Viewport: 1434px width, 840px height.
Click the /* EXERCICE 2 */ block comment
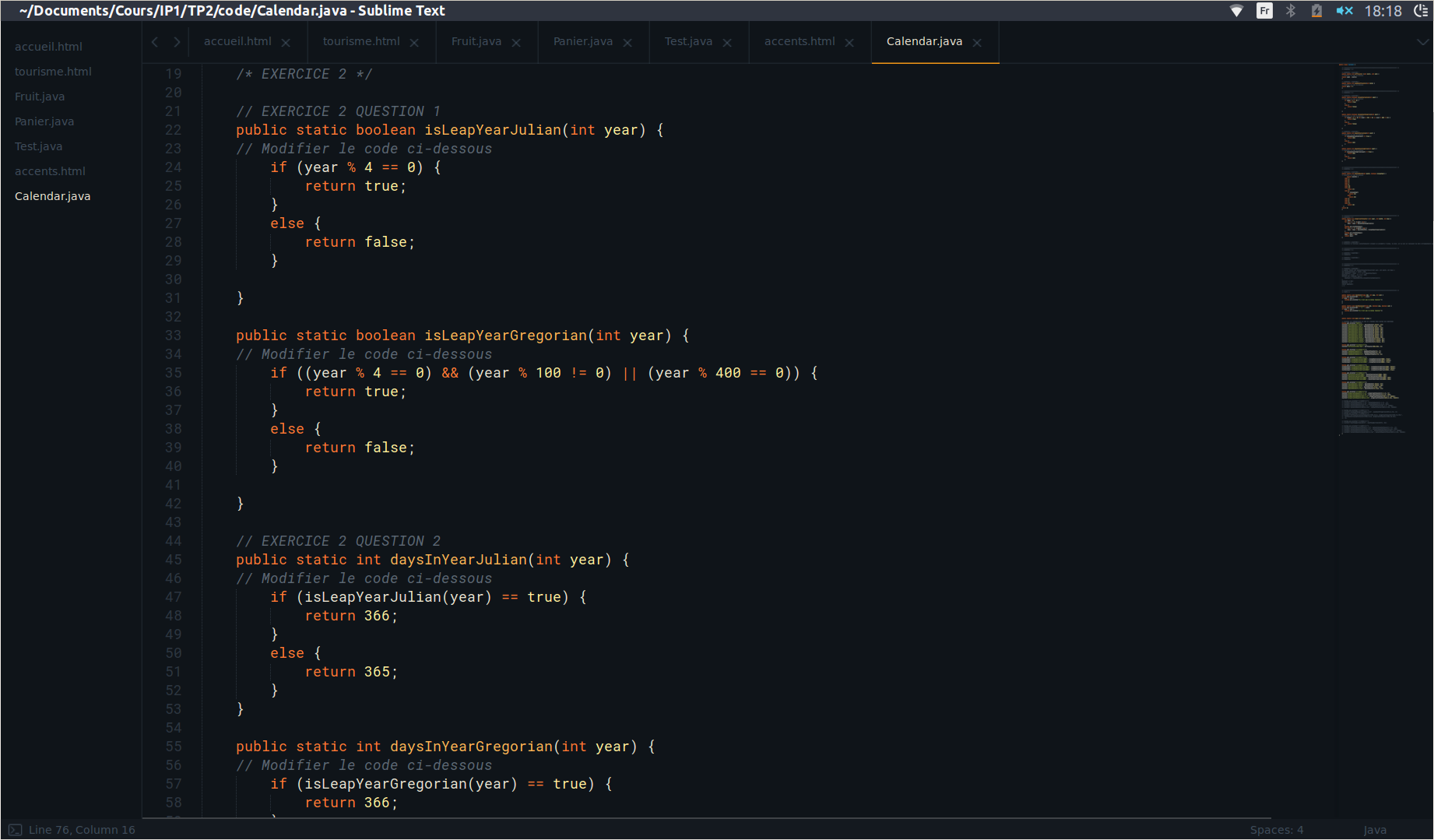[304, 74]
